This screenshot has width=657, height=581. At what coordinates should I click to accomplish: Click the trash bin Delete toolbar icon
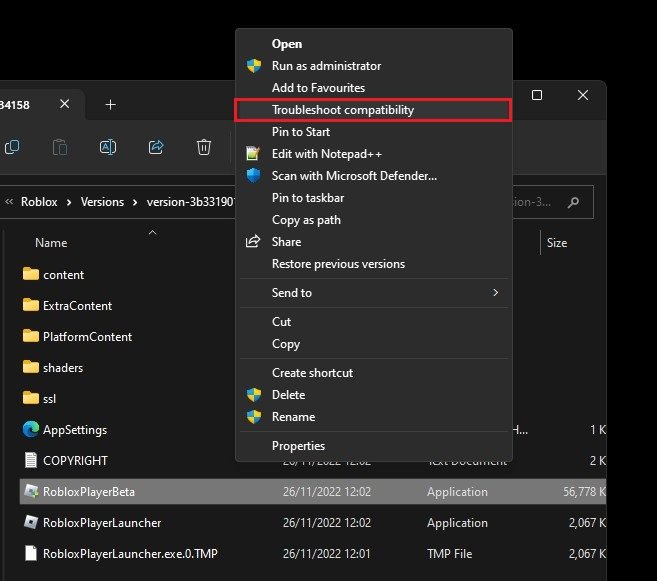[x=204, y=147]
